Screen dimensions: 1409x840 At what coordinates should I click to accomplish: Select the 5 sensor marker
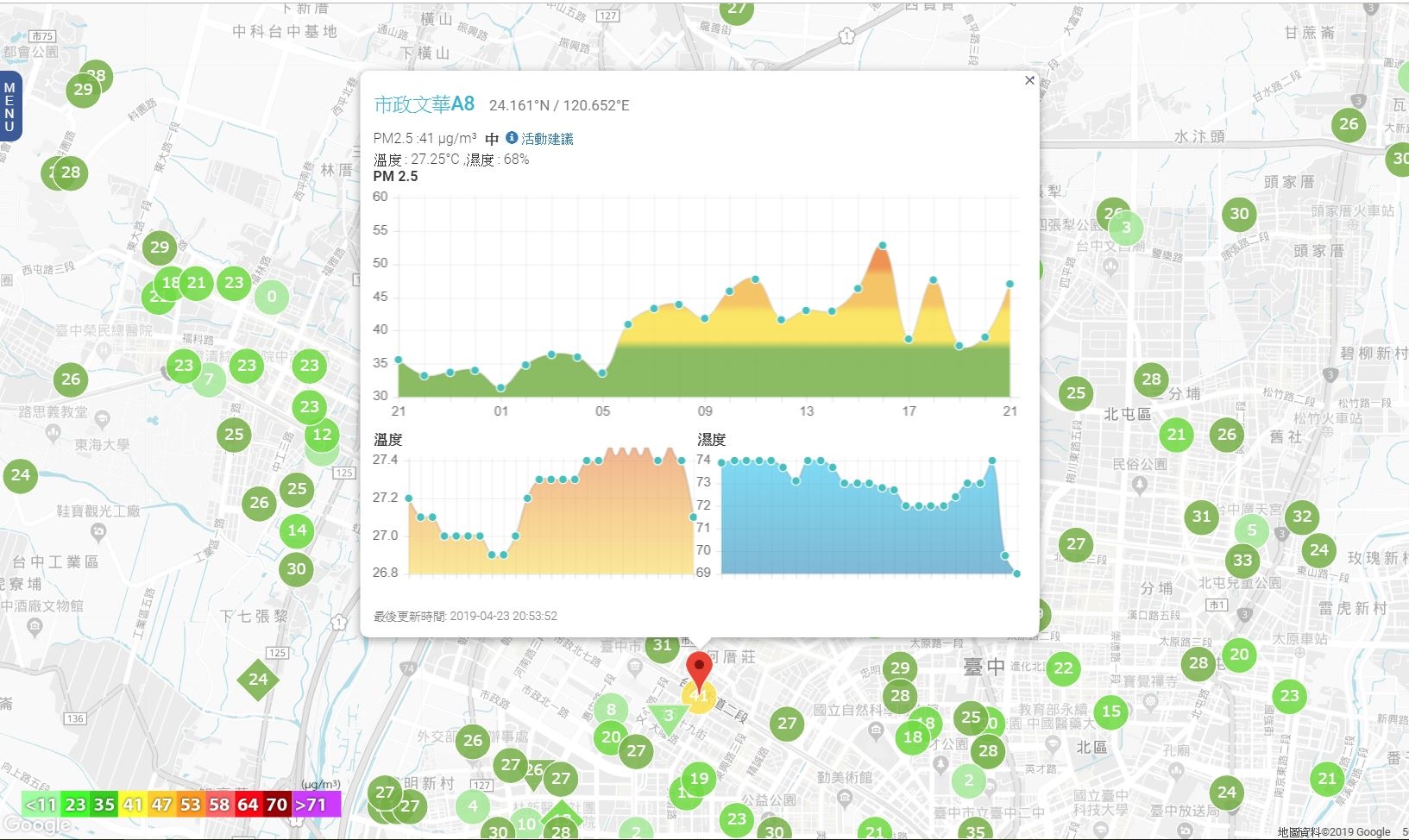(1252, 530)
